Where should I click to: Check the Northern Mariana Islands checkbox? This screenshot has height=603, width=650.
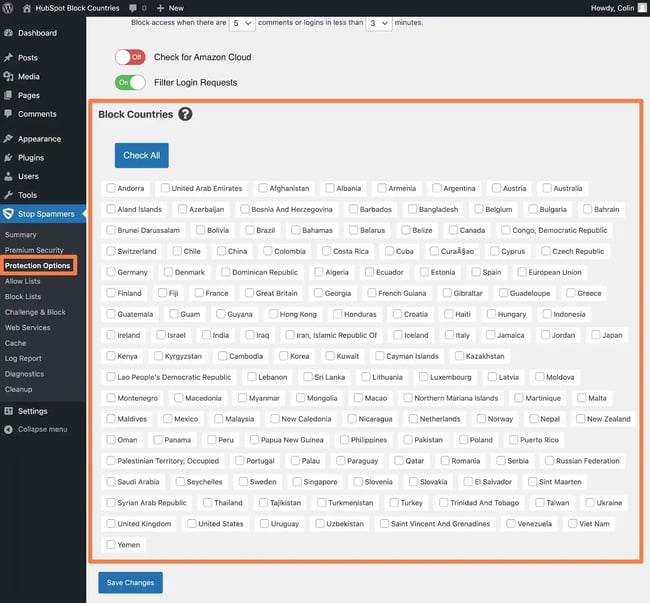[x=408, y=398]
